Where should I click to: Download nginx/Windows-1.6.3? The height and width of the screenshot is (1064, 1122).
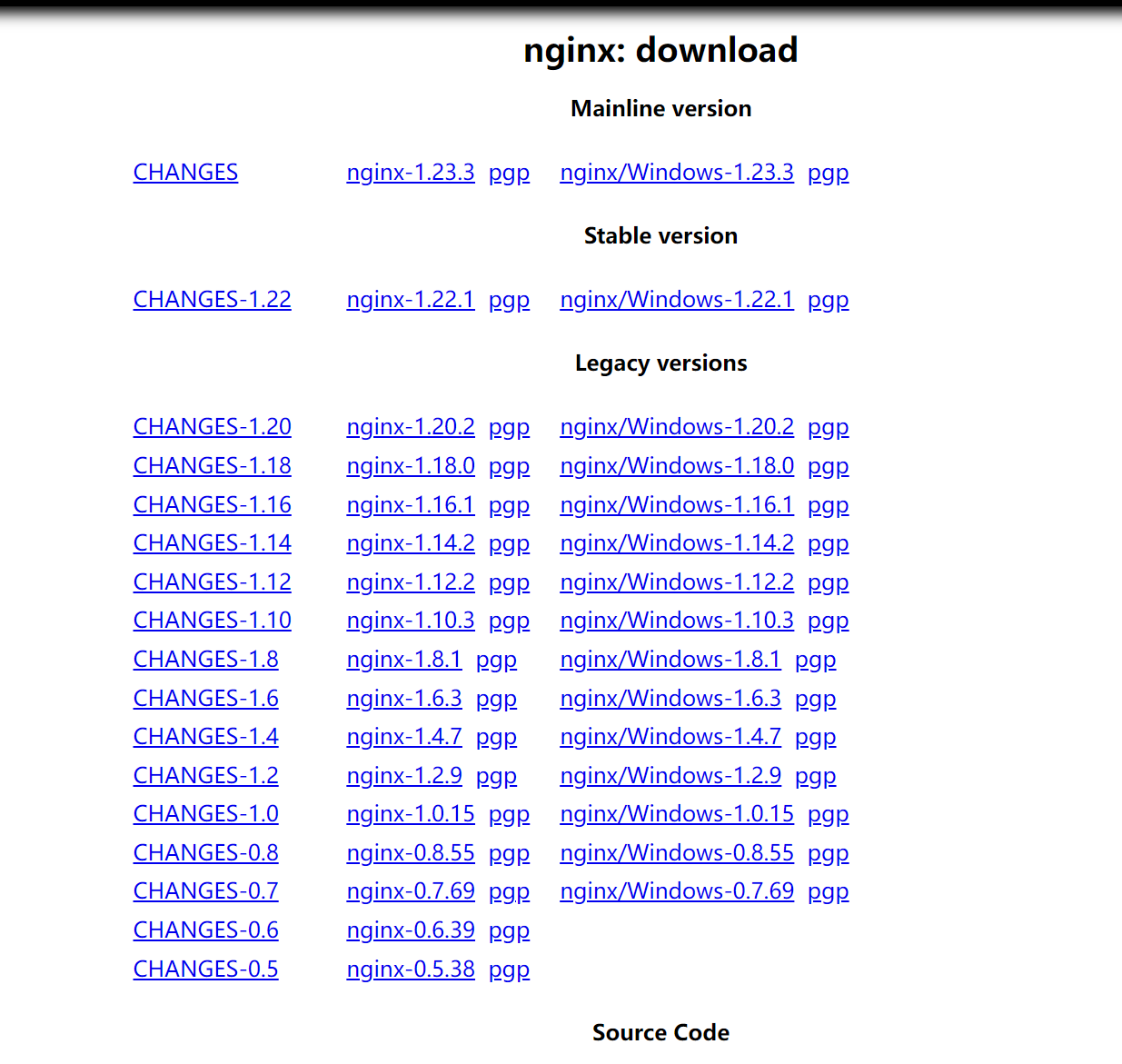670,699
